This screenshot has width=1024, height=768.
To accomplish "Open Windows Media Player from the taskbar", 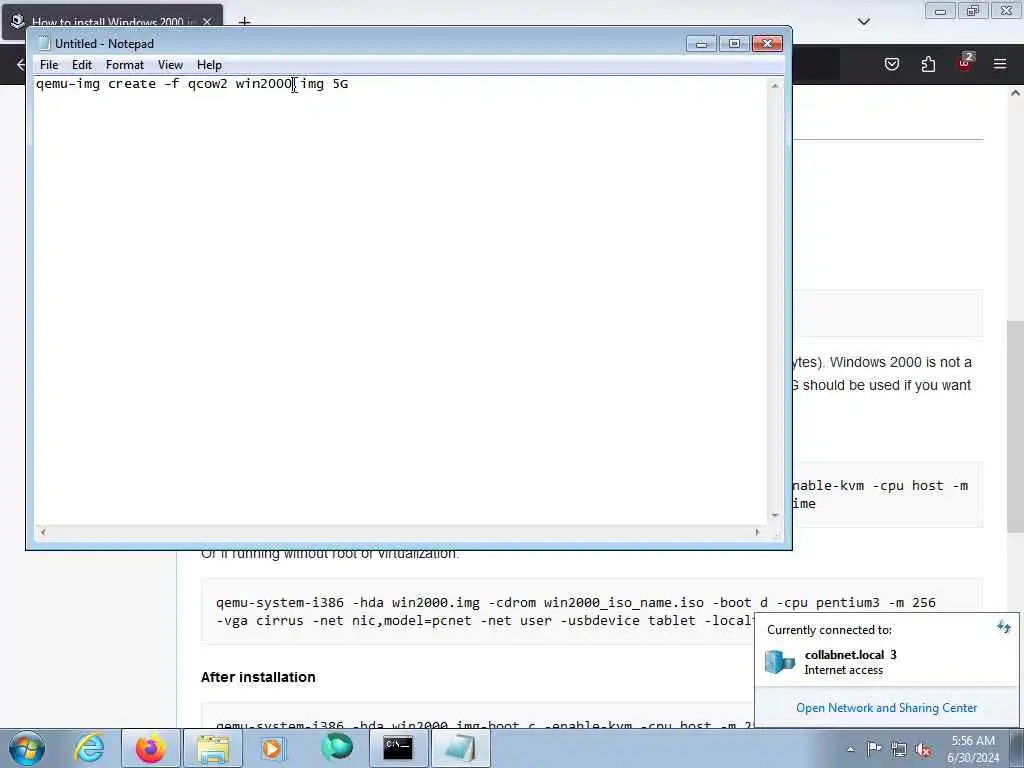I will click(273, 748).
